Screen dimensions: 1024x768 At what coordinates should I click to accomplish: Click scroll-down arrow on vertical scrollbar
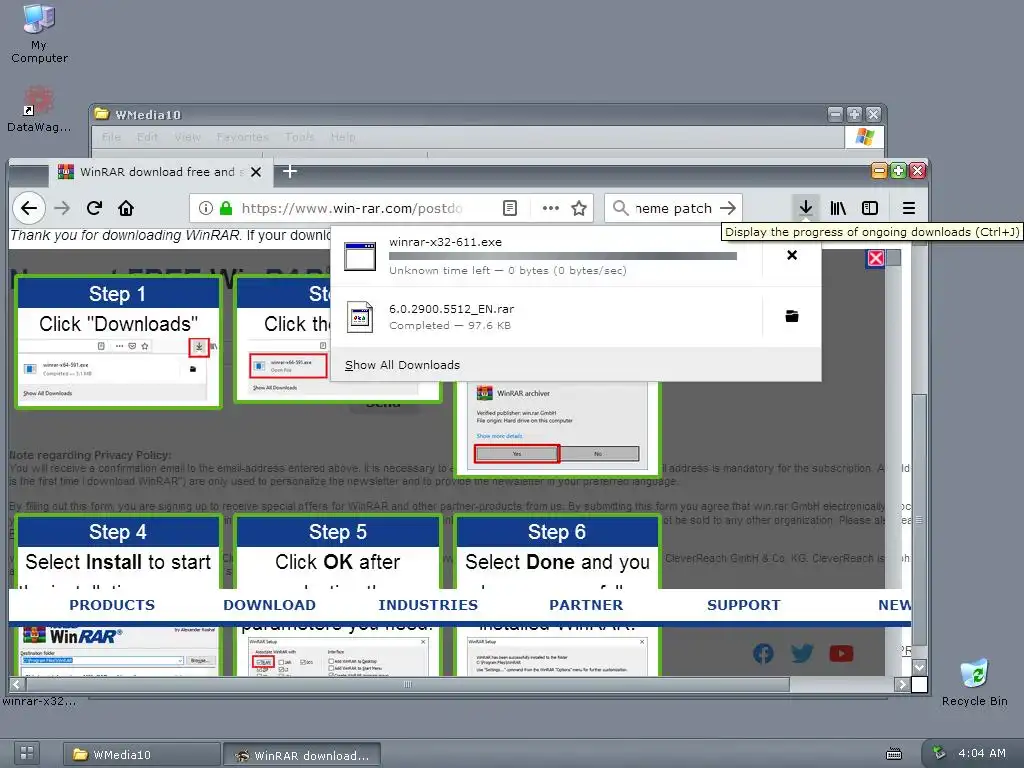919,667
